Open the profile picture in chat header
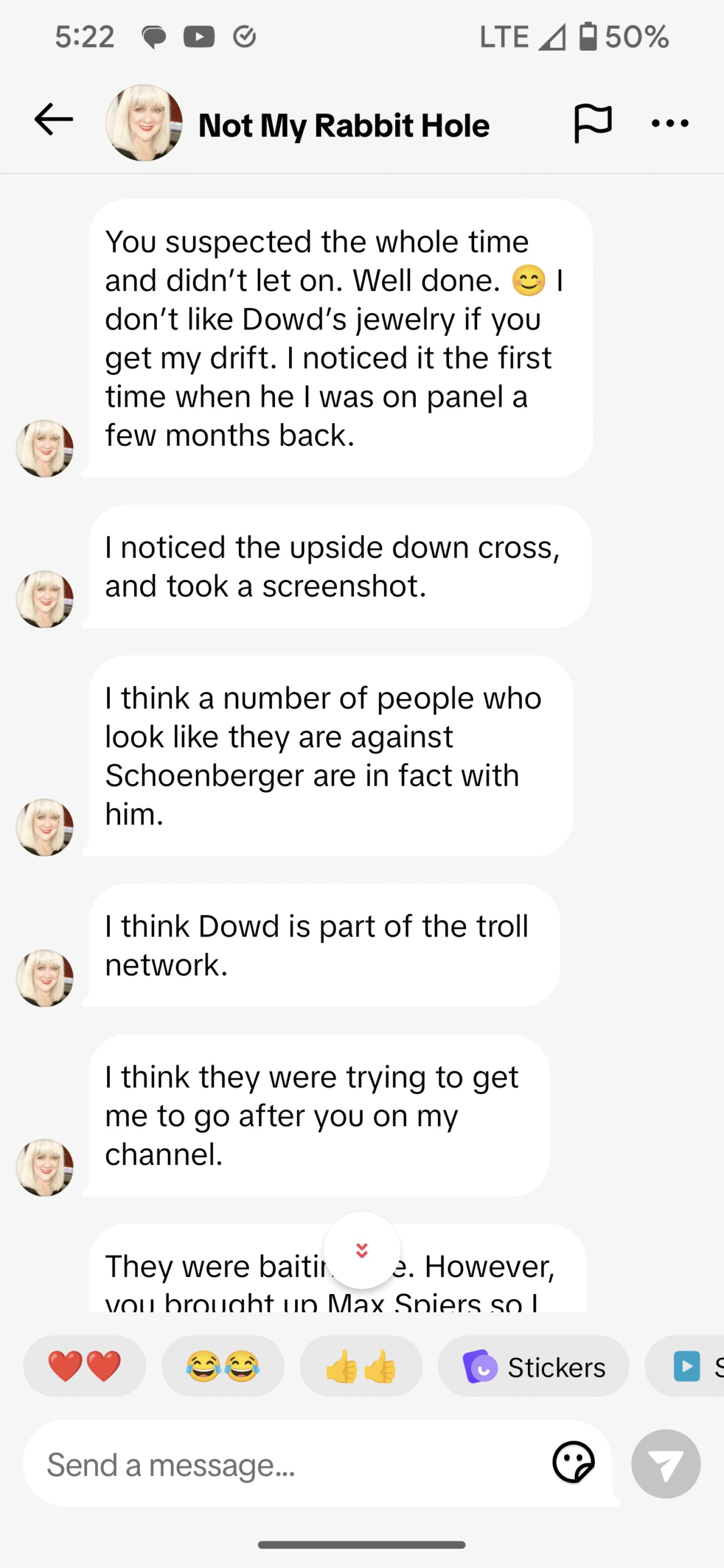This screenshot has width=724, height=1568. pyautogui.click(x=144, y=123)
